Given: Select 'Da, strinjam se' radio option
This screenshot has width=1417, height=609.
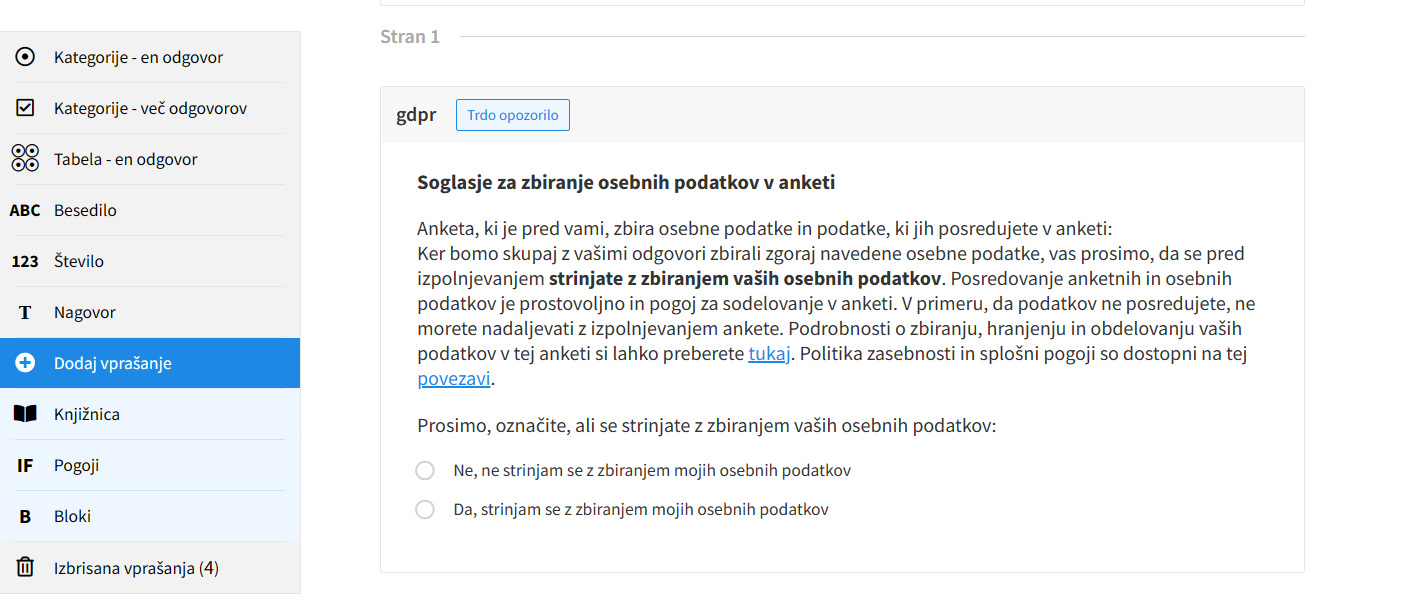Looking at the screenshot, I should coord(425,509).
